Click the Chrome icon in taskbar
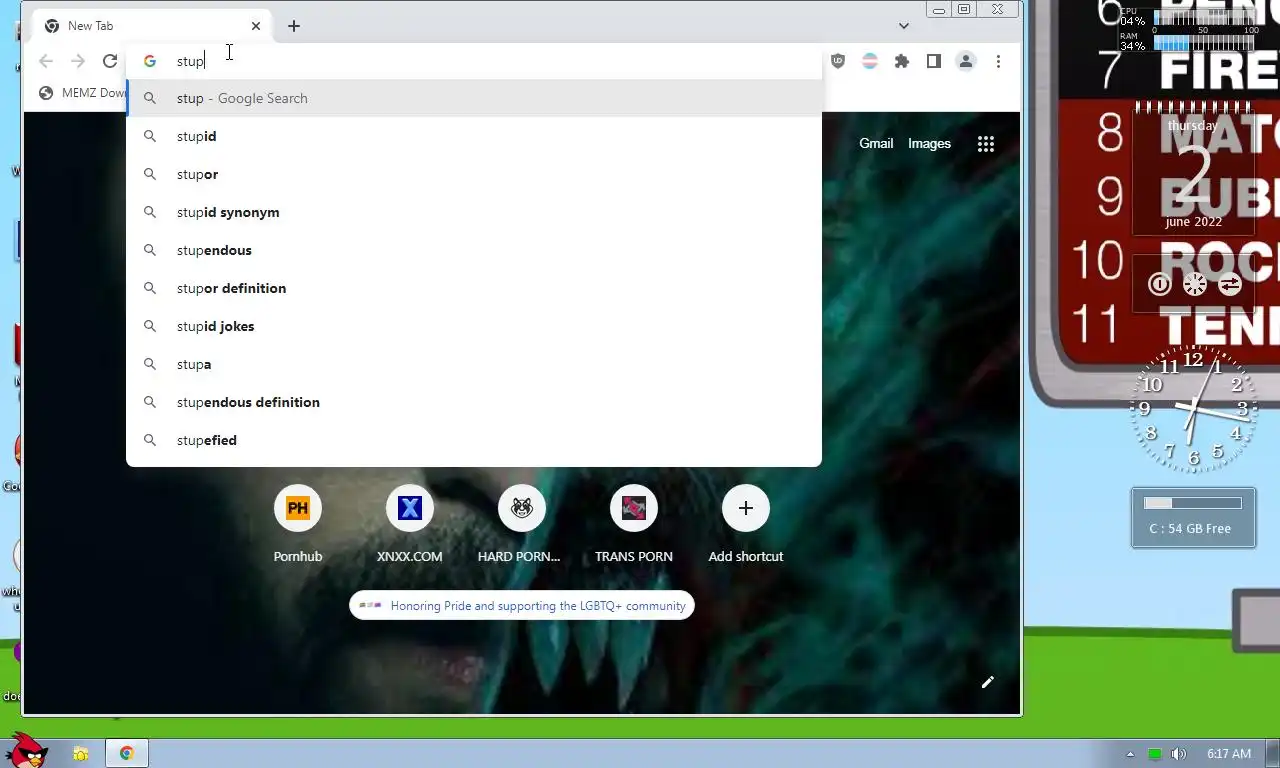1280x768 pixels. point(127,753)
